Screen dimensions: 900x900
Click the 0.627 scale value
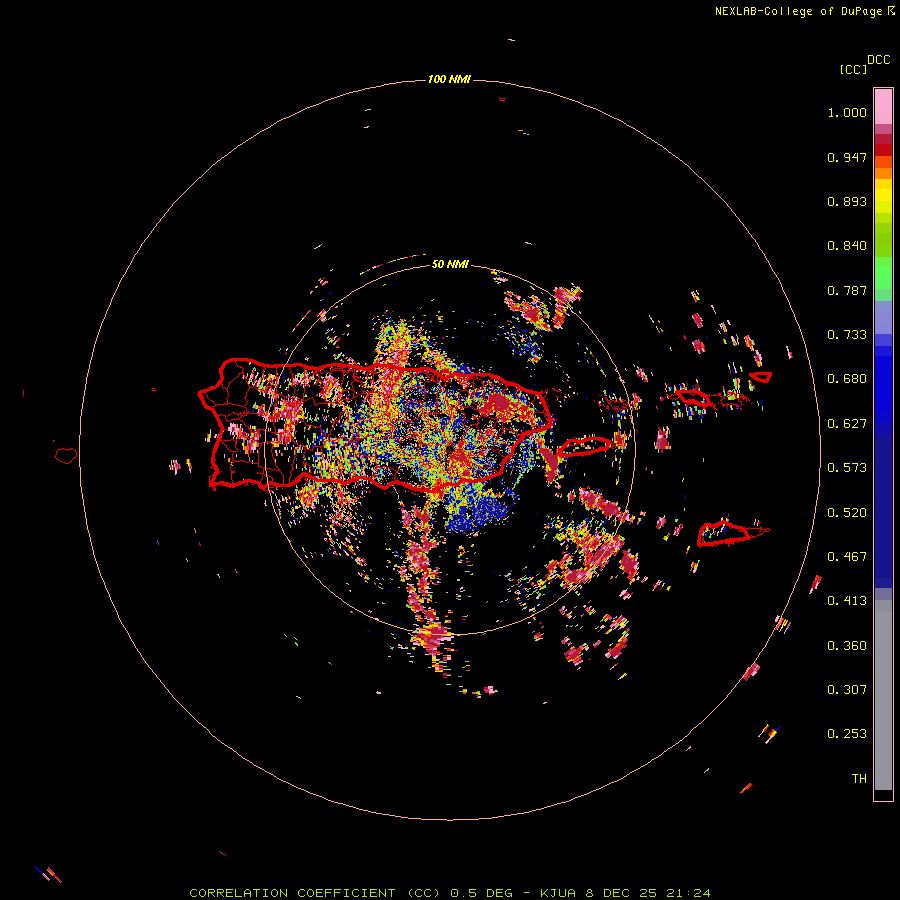coord(847,424)
